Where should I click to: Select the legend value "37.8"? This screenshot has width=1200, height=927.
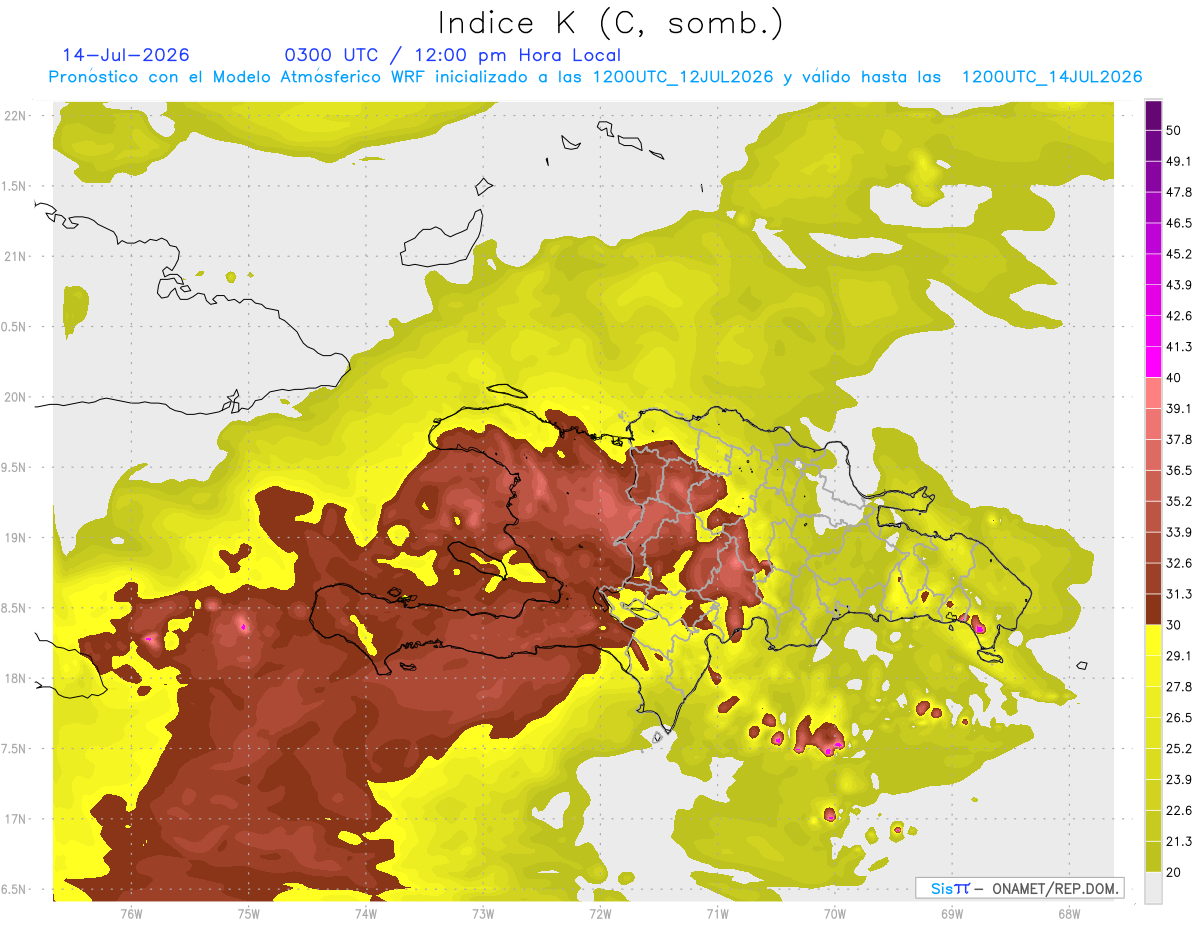(x=1178, y=439)
